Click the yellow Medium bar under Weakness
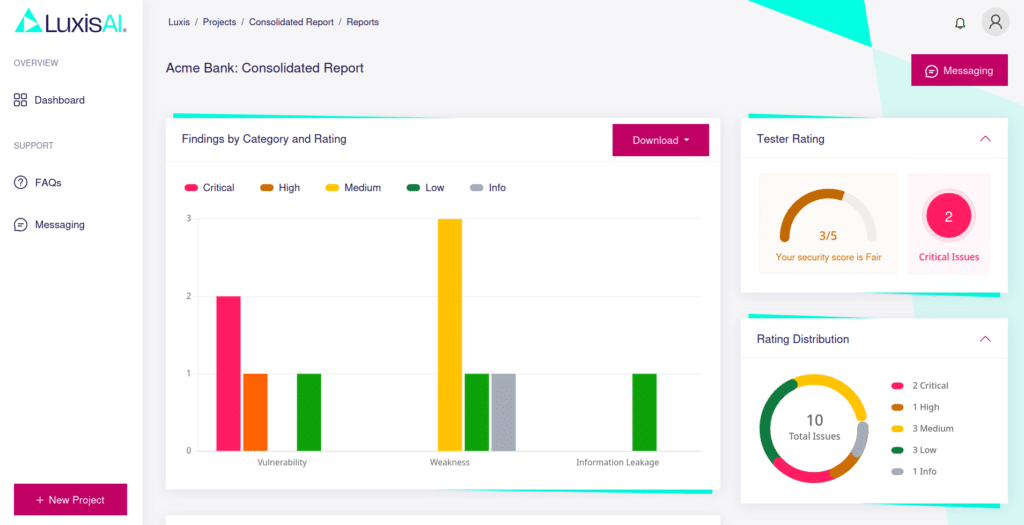The width and height of the screenshot is (1024, 525). click(x=450, y=335)
